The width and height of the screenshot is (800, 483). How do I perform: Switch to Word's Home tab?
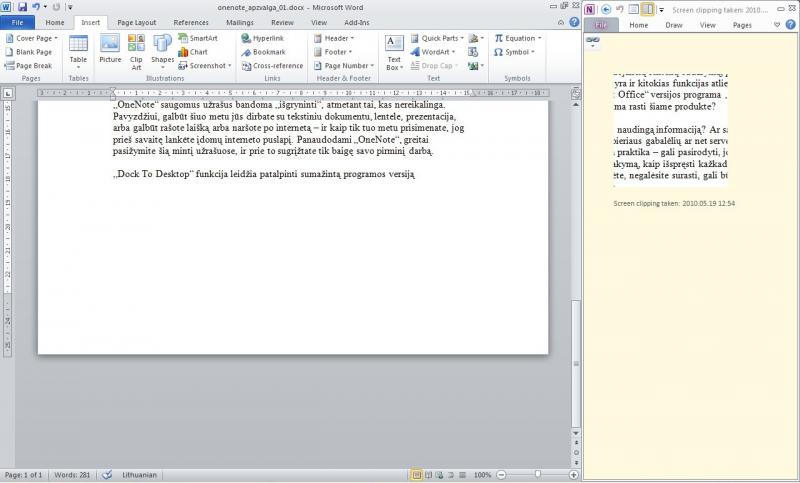pos(55,22)
